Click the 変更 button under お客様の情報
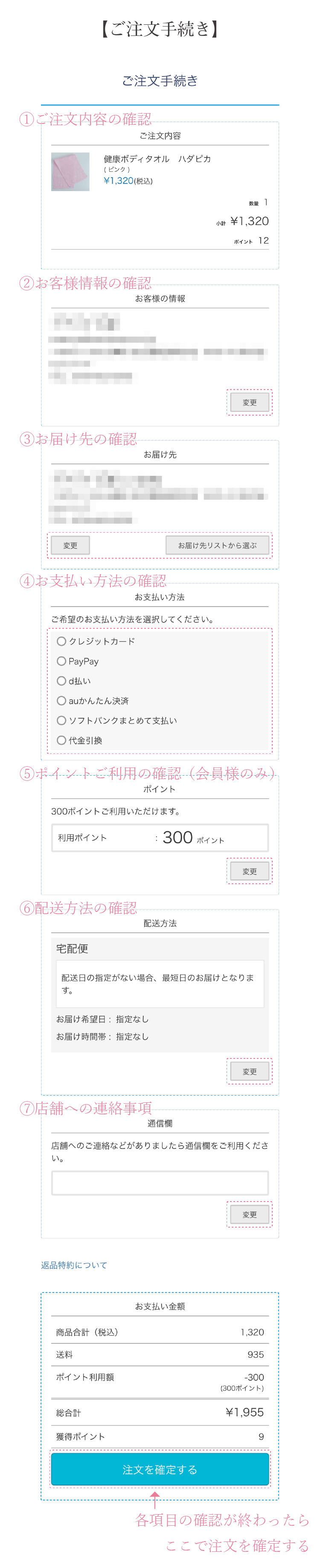This screenshot has width=320, height=1568. point(250,402)
